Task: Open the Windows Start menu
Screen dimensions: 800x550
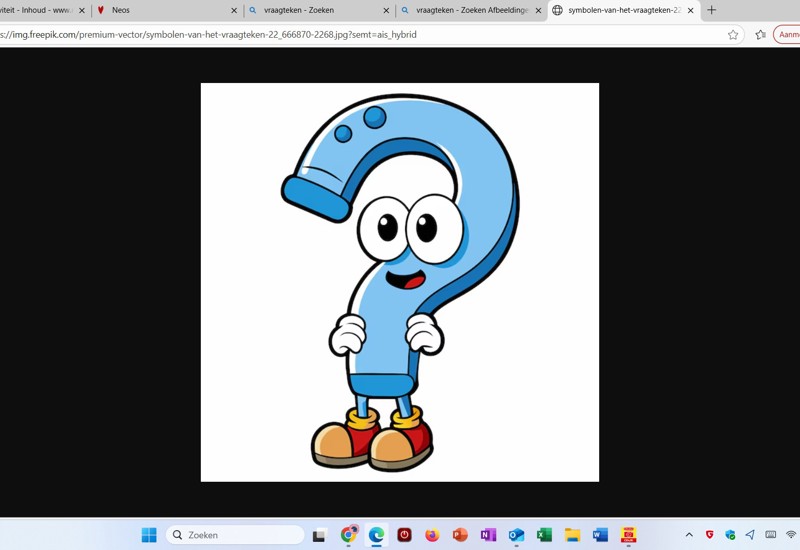Action: coord(149,535)
